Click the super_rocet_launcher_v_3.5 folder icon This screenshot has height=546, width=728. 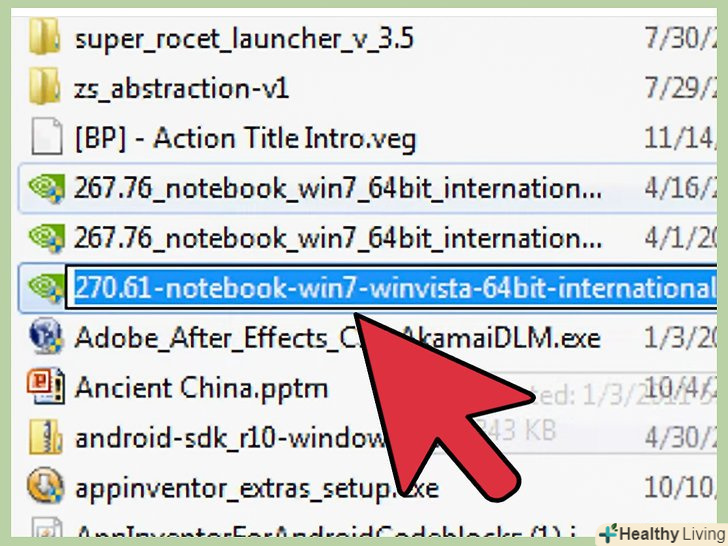45,37
